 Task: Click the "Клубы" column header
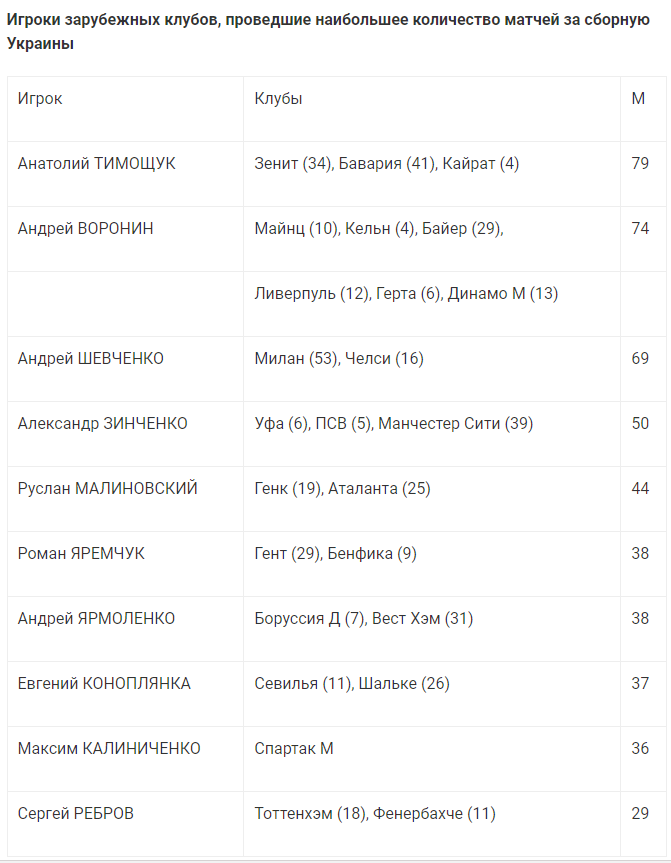(x=278, y=99)
